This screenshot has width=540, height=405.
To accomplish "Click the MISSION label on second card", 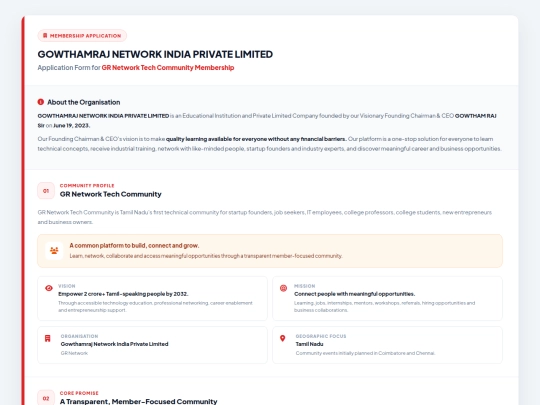I will click(304, 286).
